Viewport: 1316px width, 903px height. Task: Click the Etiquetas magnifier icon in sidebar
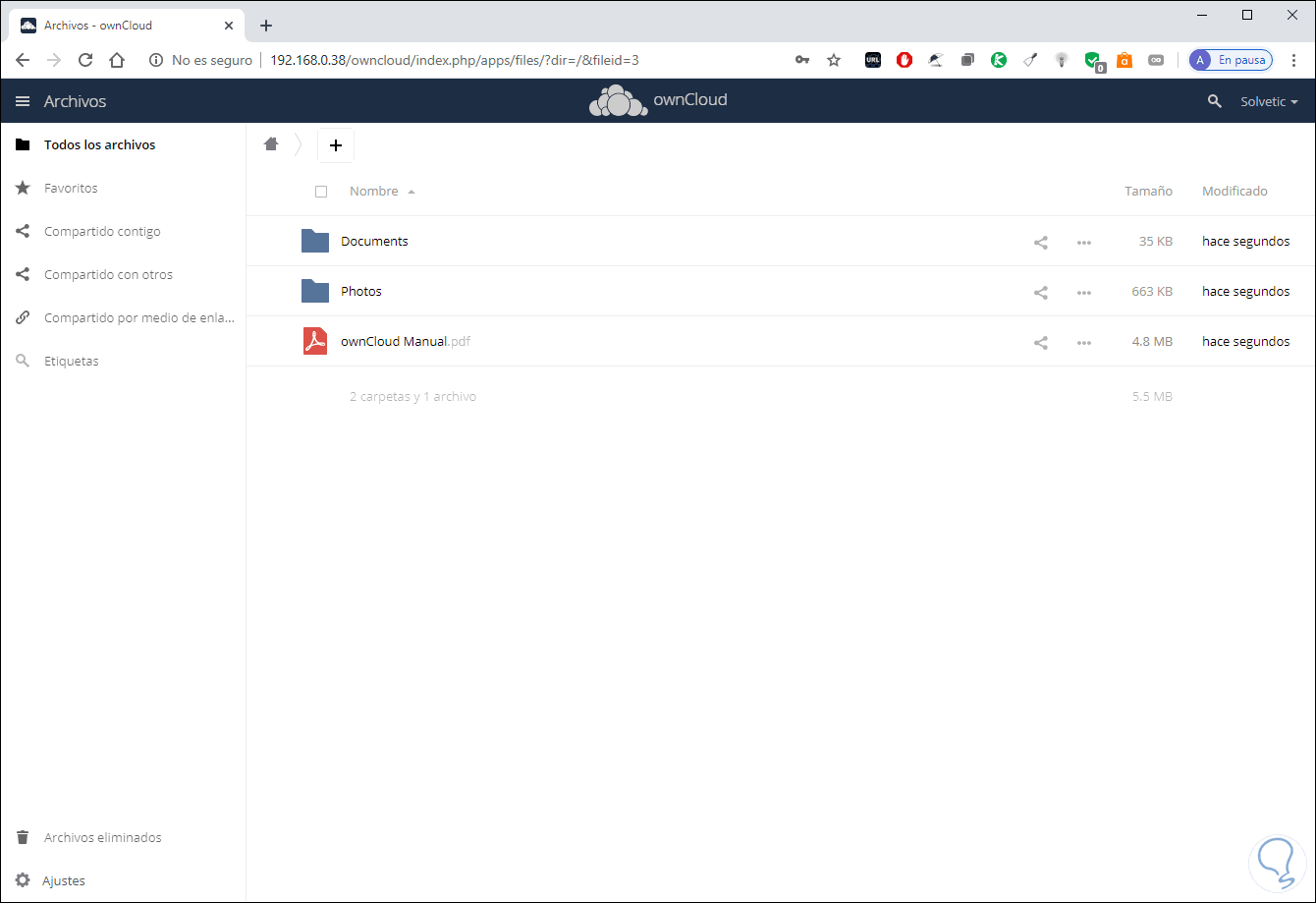pyautogui.click(x=23, y=361)
